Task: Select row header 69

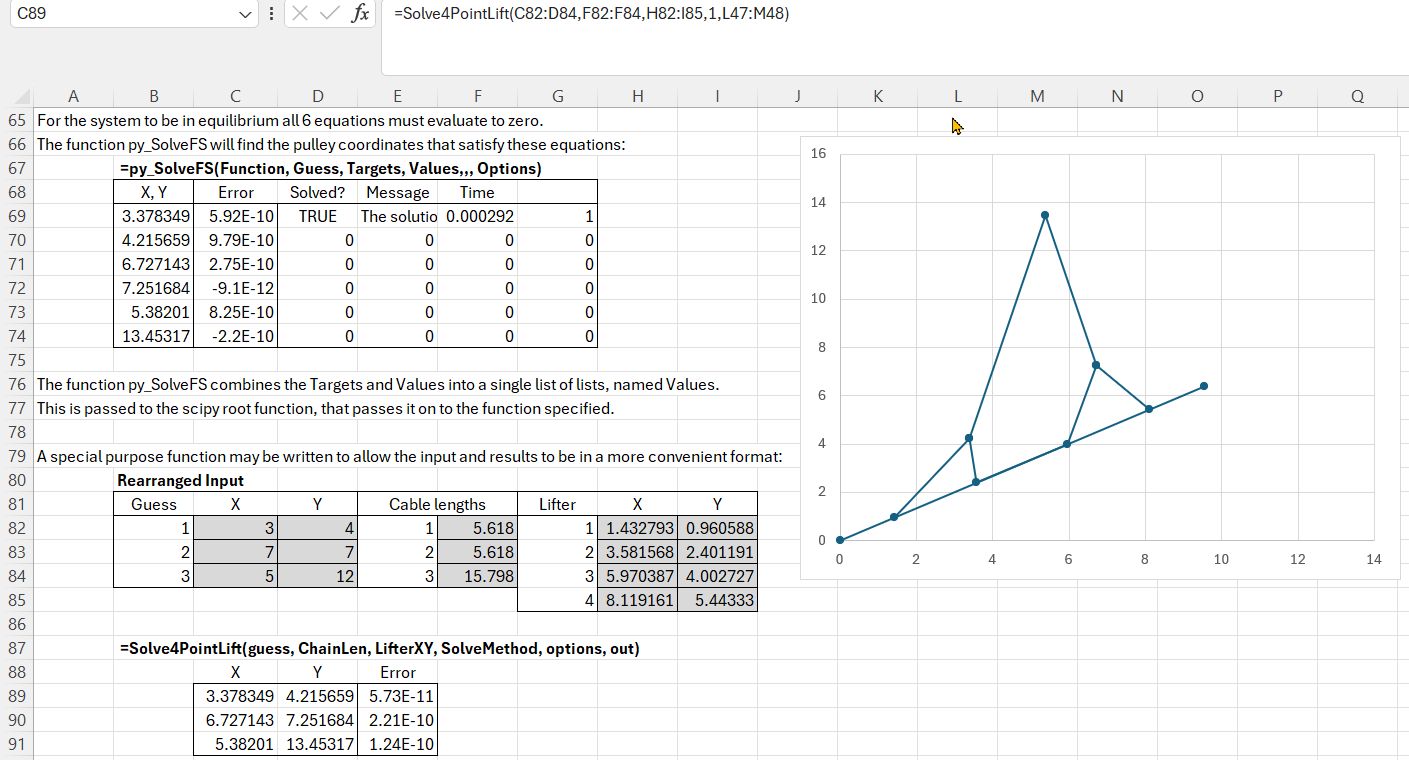Action: coord(17,217)
